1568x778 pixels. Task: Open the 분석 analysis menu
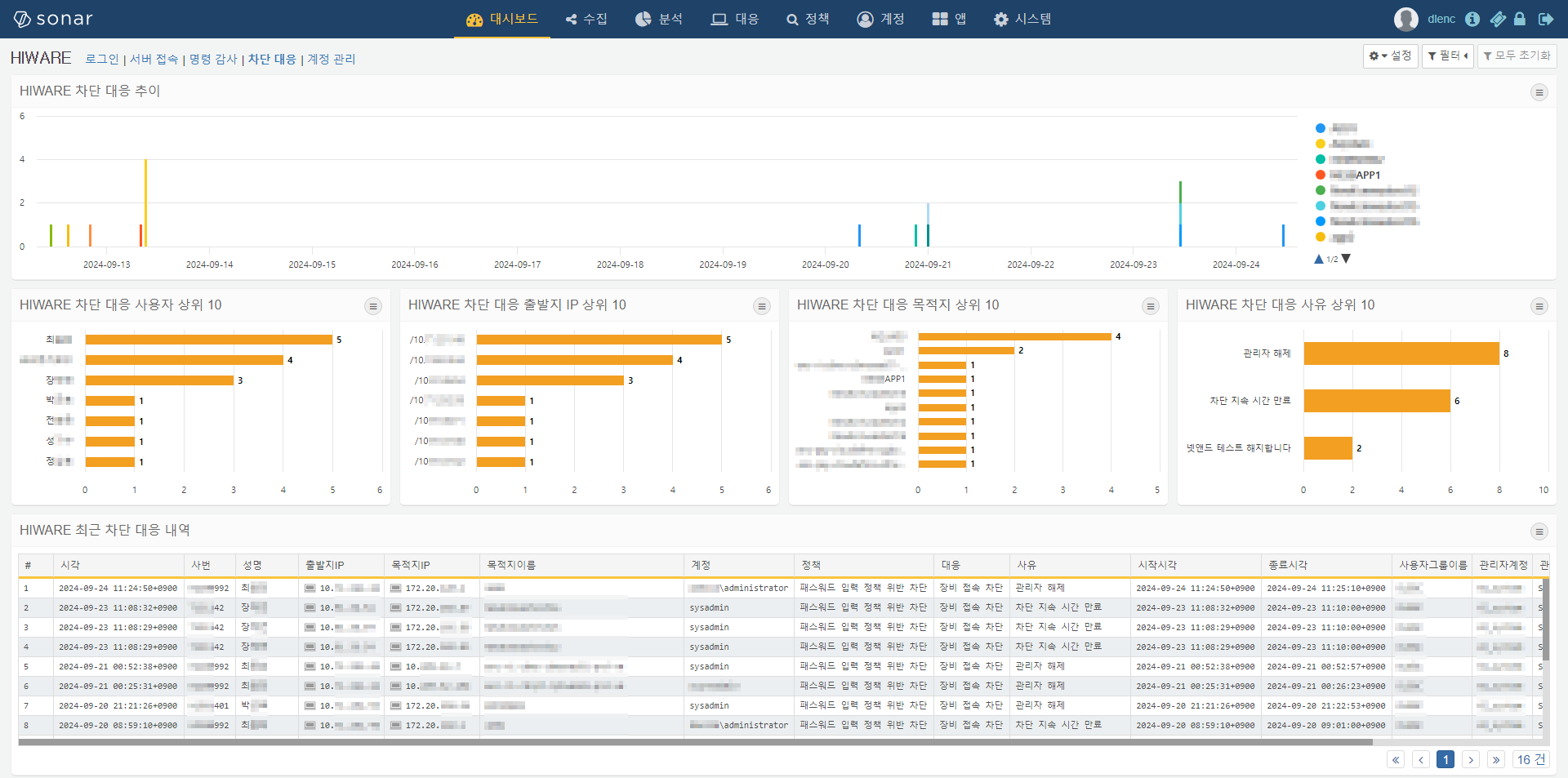click(x=658, y=19)
